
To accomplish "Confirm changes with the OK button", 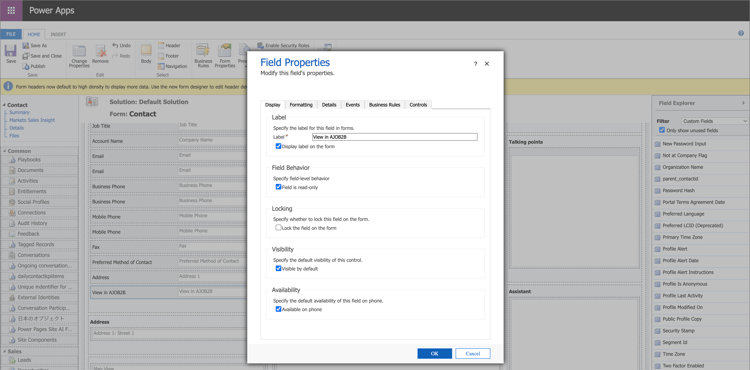I will (434, 353).
